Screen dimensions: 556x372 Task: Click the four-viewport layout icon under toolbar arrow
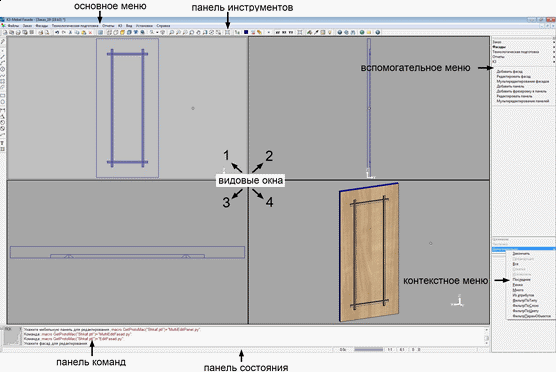click(x=227, y=32)
